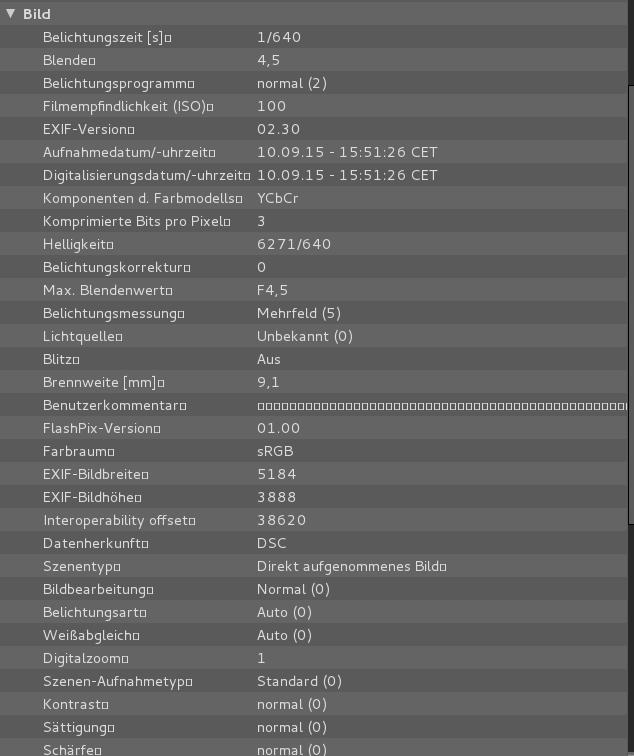Click the Filmempfindlichkeit (ISO) label
This screenshot has width=634, height=756.
128,106
